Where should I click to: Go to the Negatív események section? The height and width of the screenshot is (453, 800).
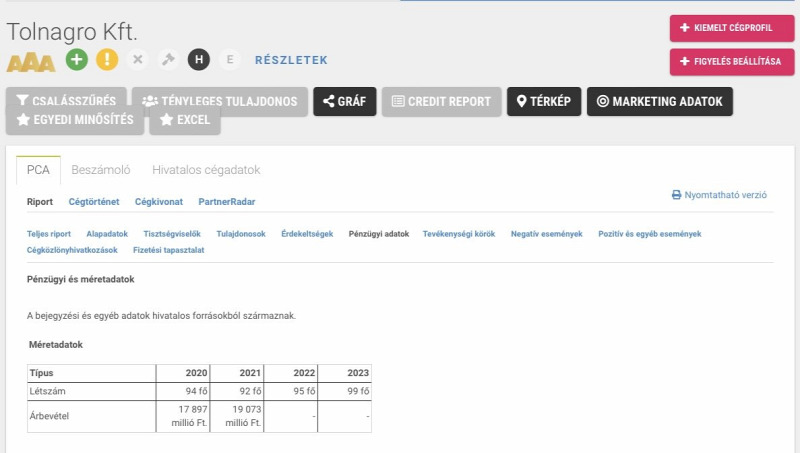coord(546,234)
